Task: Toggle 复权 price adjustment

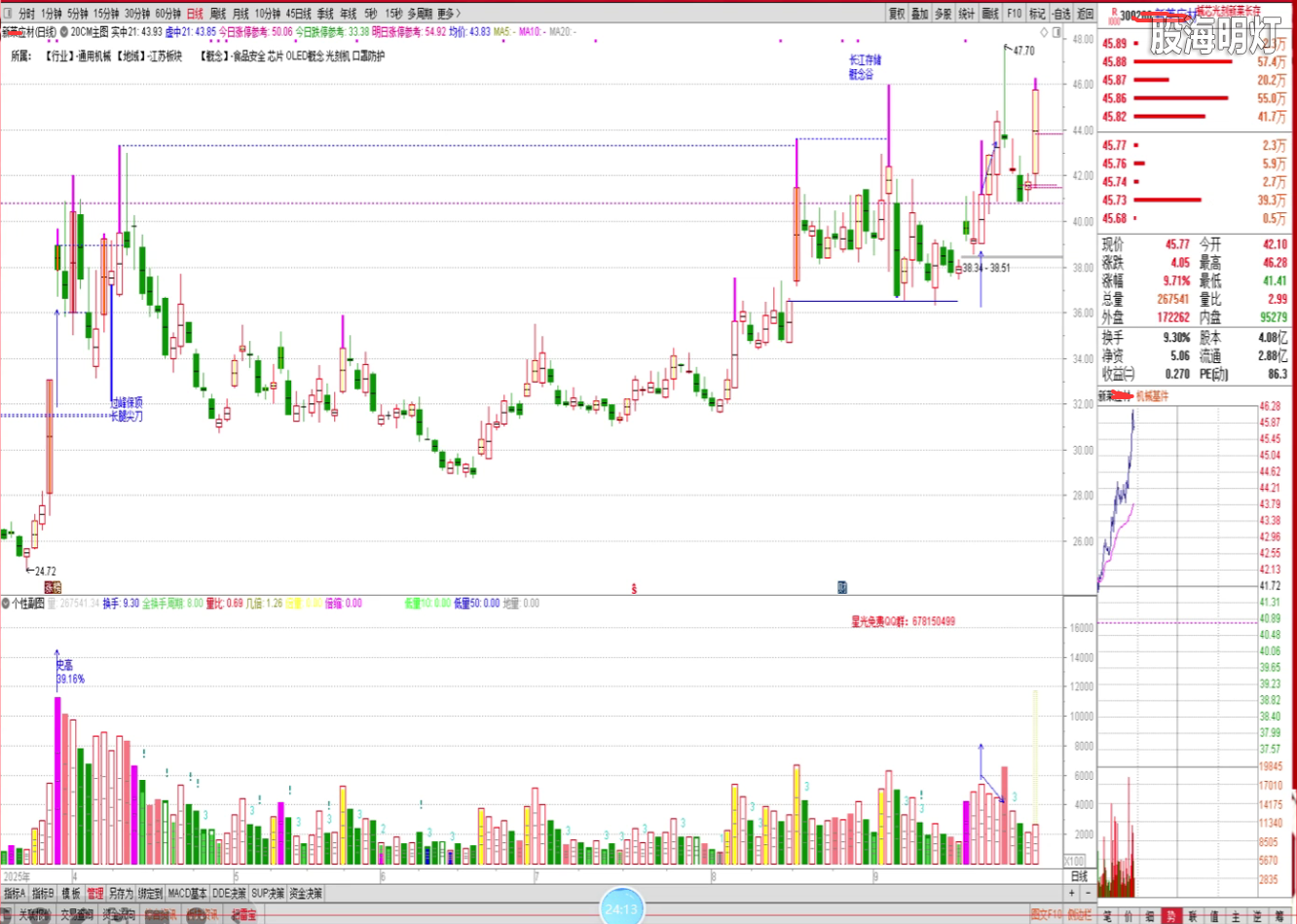Action: (x=897, y=14)
